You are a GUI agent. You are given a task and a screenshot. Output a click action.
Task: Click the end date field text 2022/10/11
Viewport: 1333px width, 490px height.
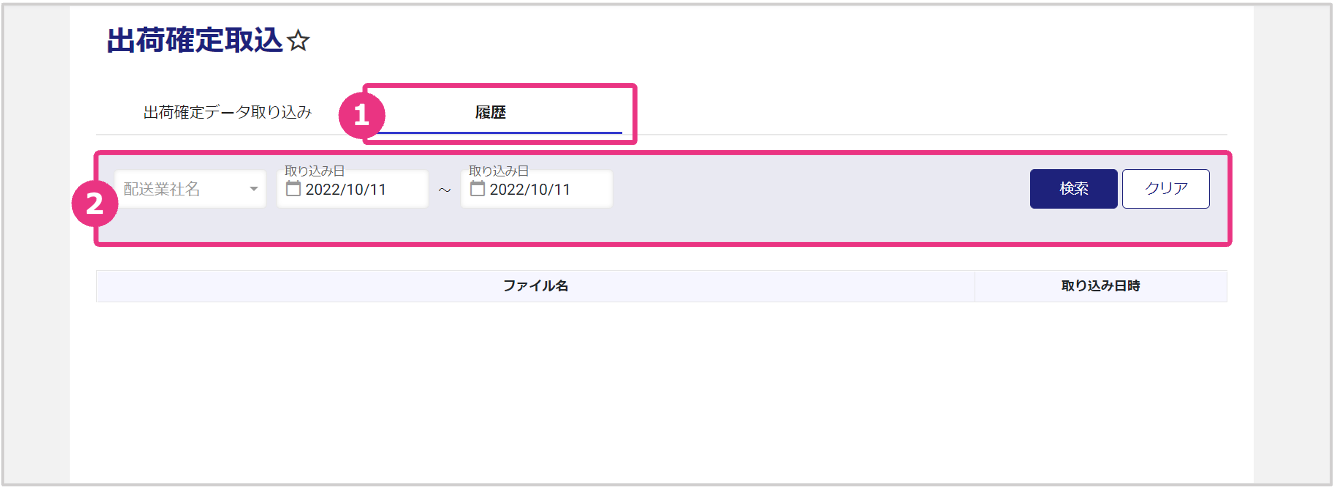coord(530,190)
